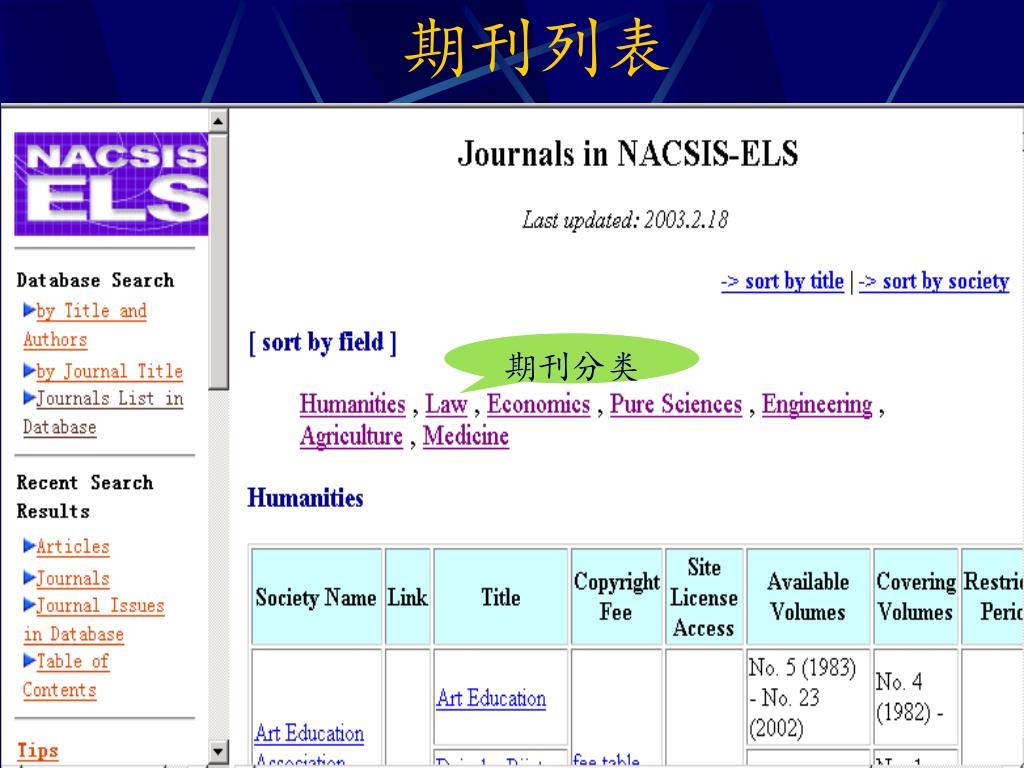Open recent Articles results
The image size is (1024, 768).
click(73, 546)
